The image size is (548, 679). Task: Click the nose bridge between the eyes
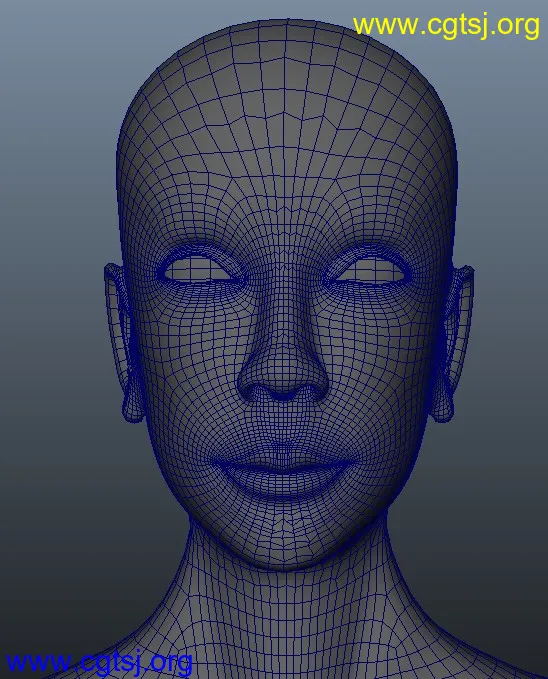284,277
